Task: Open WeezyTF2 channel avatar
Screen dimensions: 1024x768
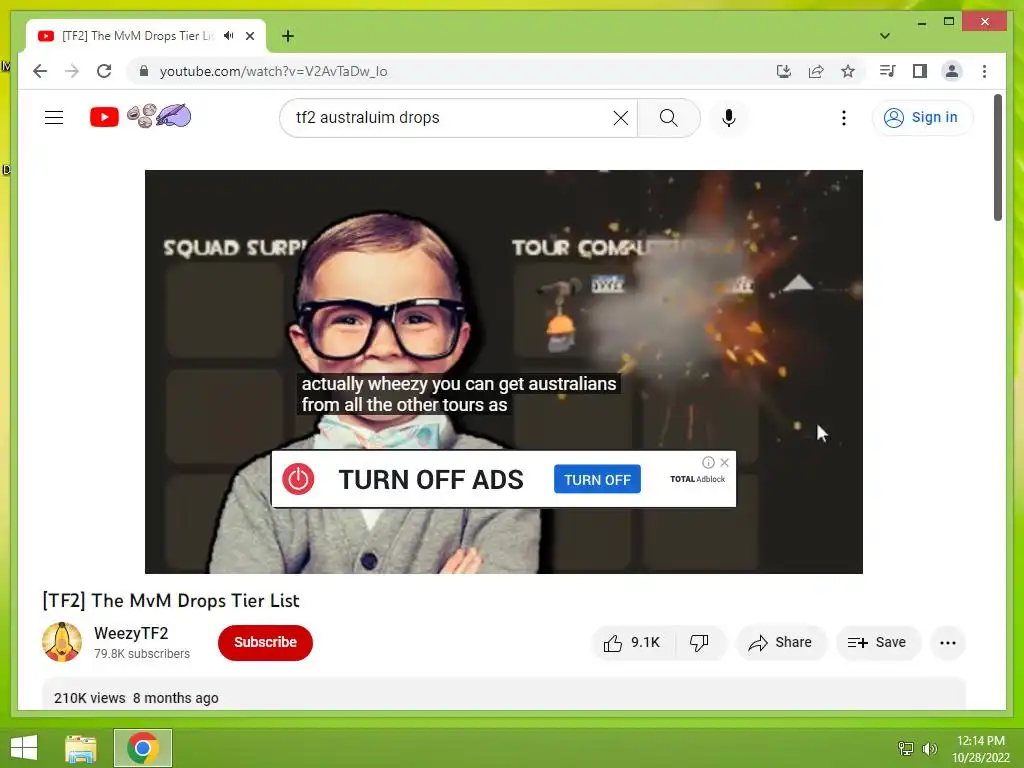Action: (62, 642)
